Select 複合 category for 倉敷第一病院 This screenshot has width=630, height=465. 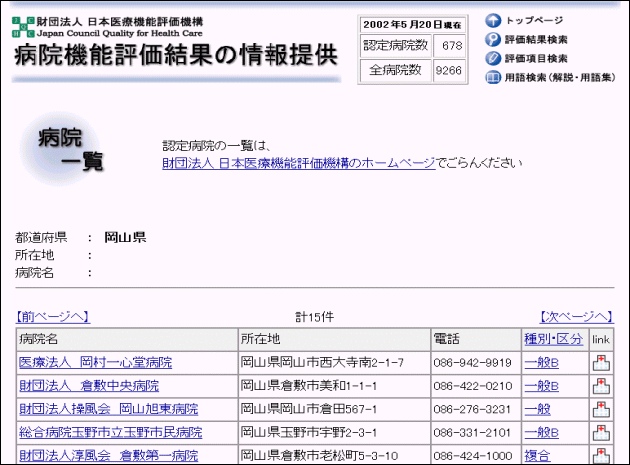tap(537, 455)
